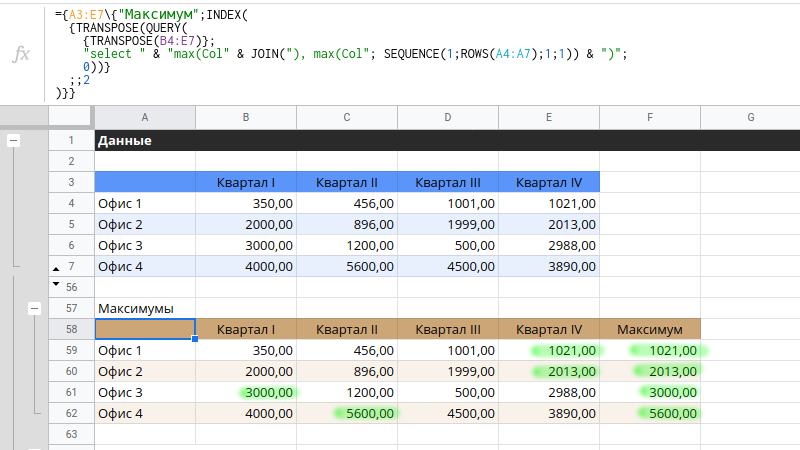Click highlighted 5600,00 in Максимум column
The width and height of the screenshot is (800, 450).
[x=670, y=414]
